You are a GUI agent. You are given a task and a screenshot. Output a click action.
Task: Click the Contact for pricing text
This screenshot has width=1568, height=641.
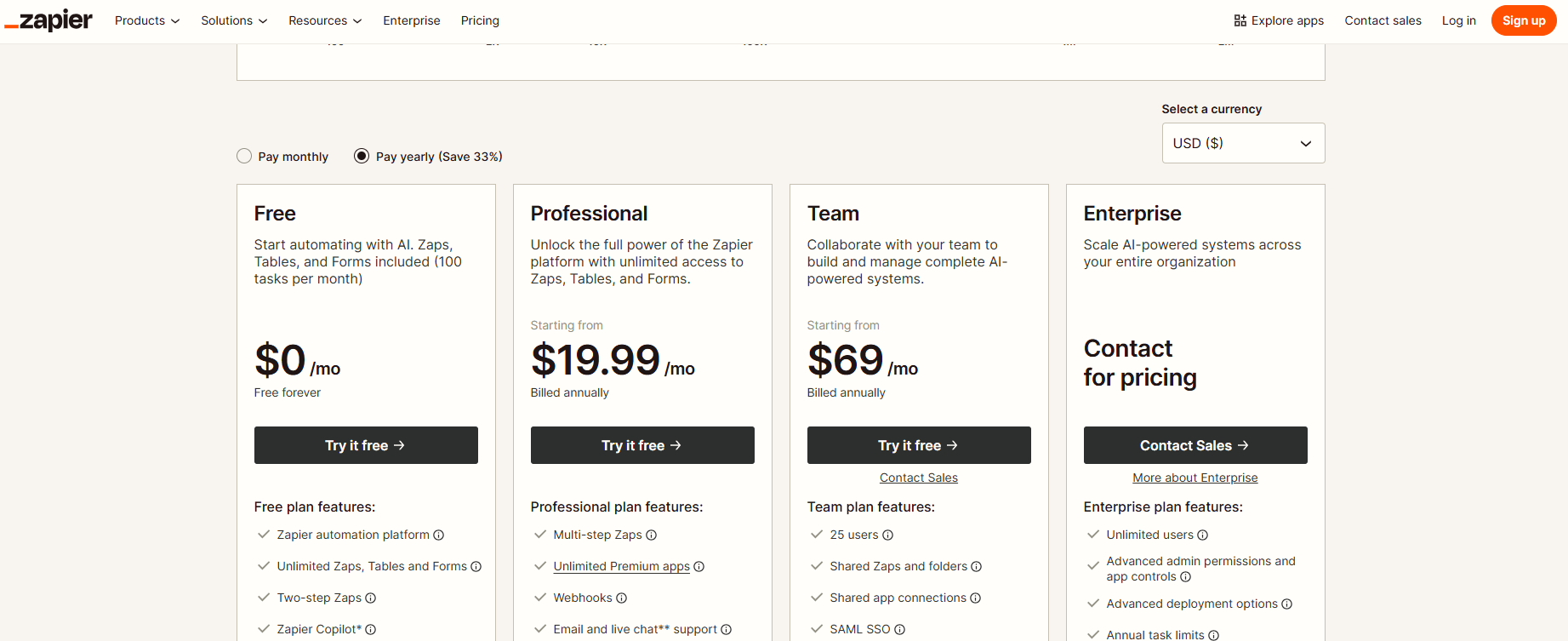click(1140, 363)
